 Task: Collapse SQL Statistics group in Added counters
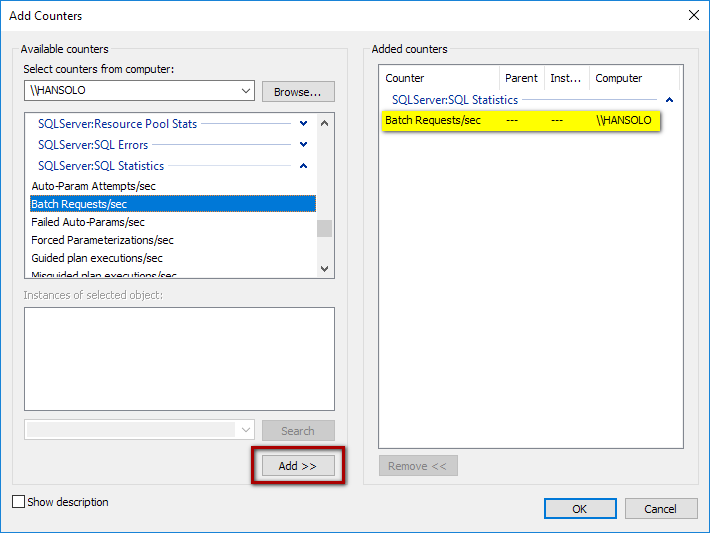coord(670,100)
